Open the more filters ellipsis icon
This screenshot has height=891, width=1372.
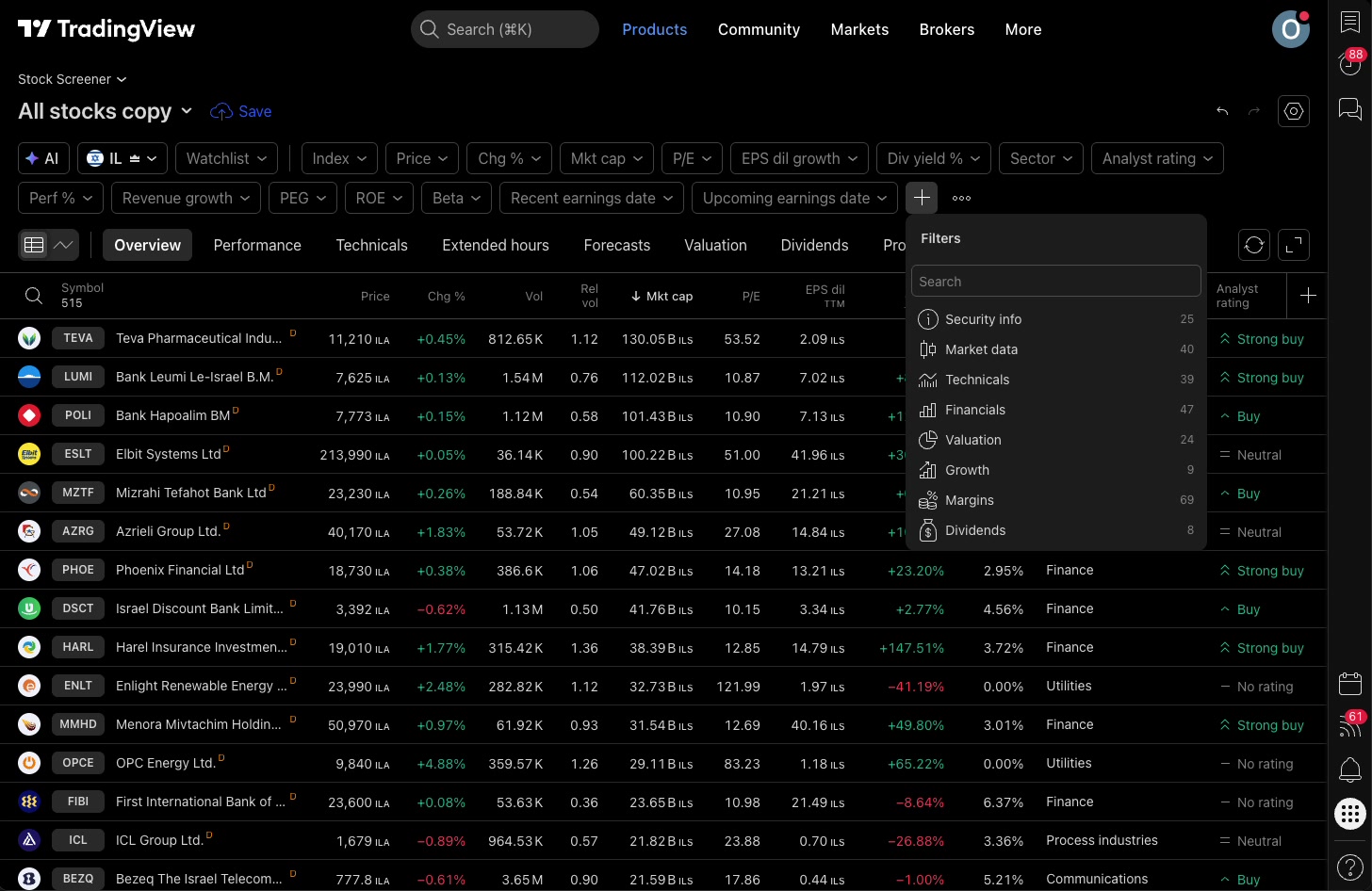point(961,198)
